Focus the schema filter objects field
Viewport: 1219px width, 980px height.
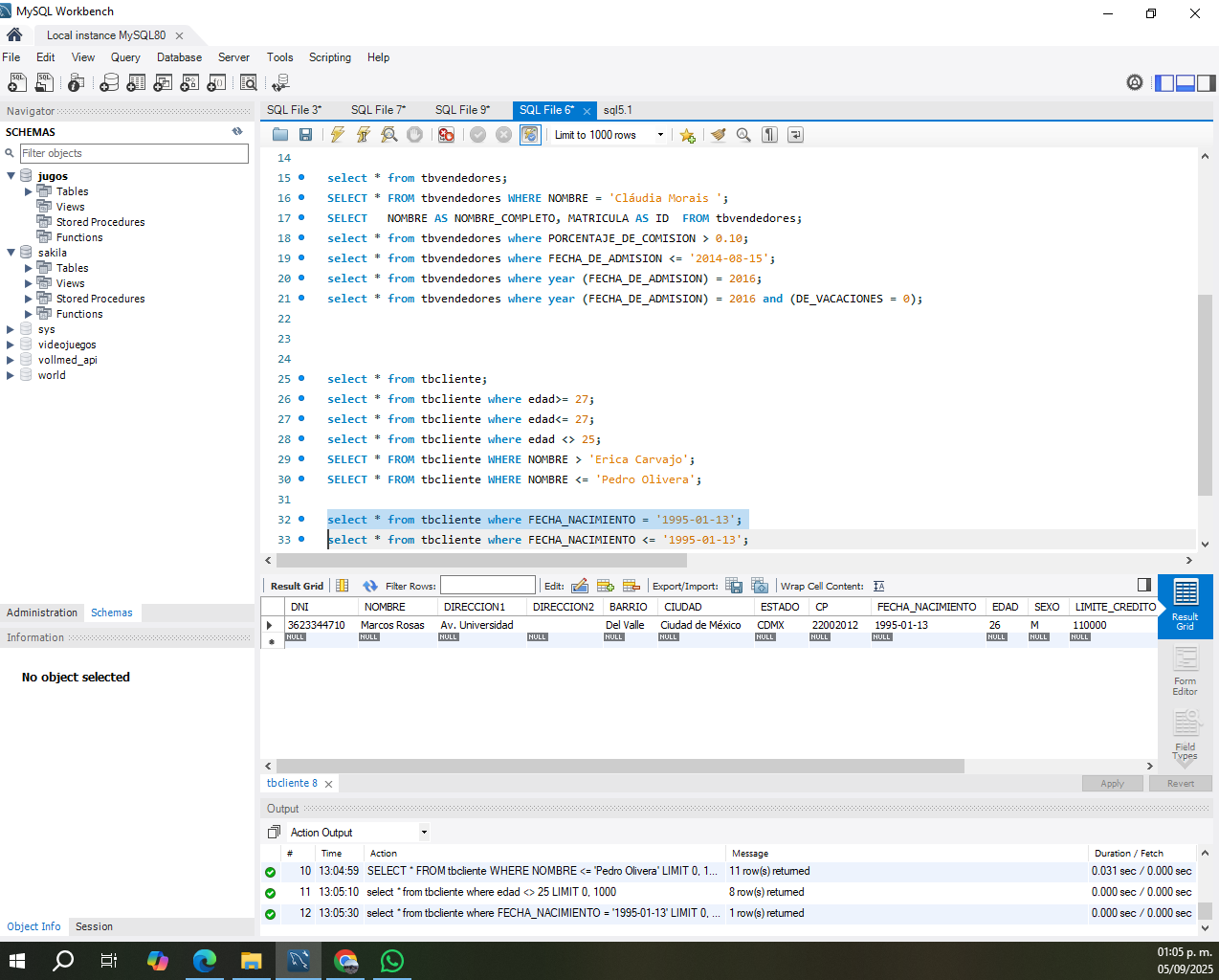[134, 153]
